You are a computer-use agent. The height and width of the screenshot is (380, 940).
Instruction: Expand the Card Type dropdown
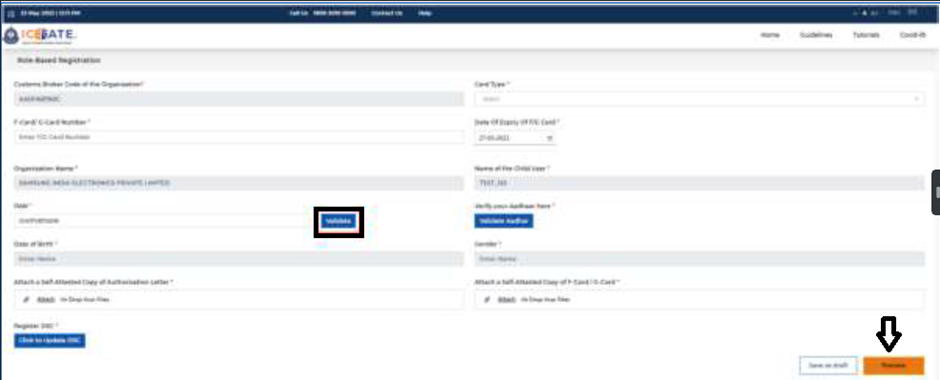click(699, 99)
